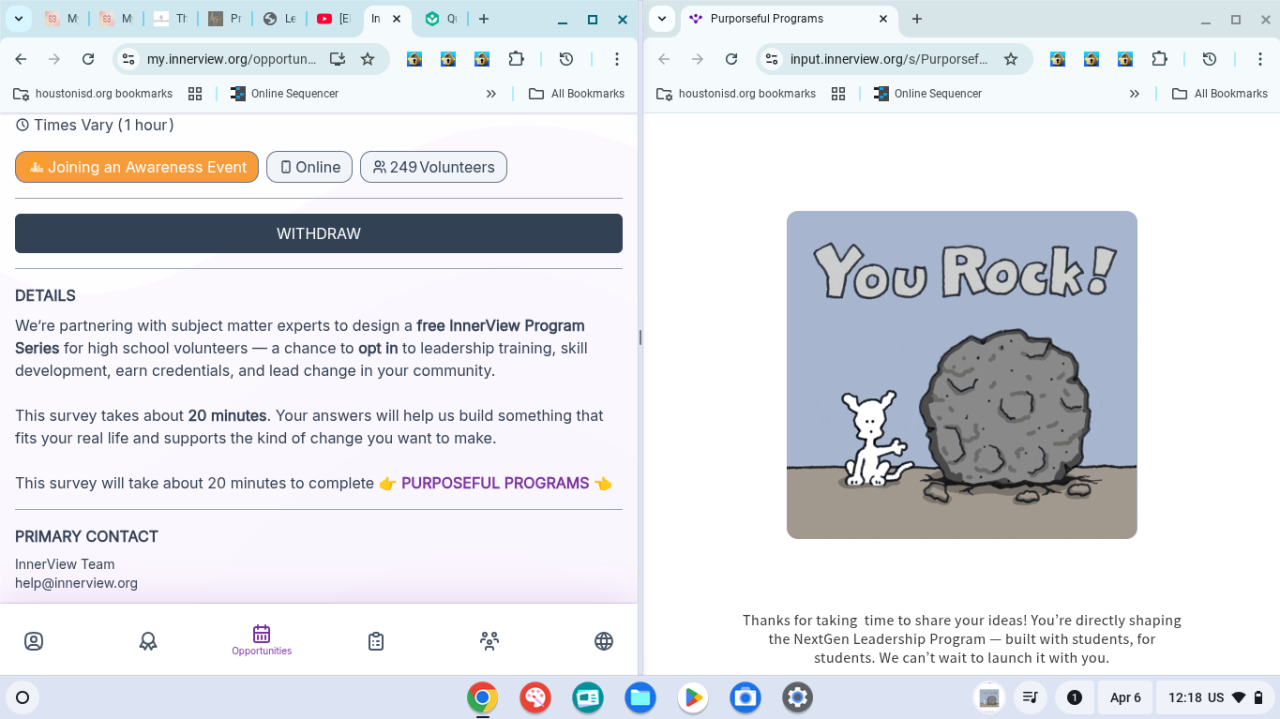This screenshot has width=1280, height=719.
Task: Click the Online tag
Action: point(309,167)
